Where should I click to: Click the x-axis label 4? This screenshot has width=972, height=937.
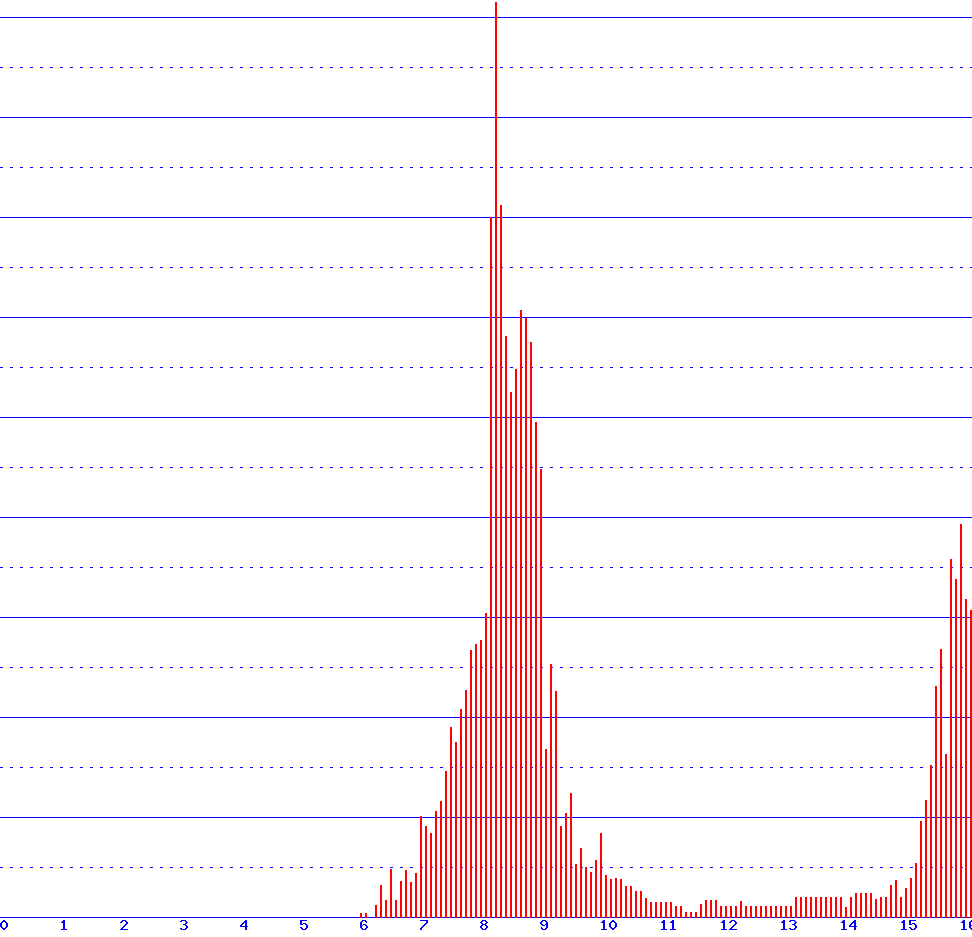(244, 925)
